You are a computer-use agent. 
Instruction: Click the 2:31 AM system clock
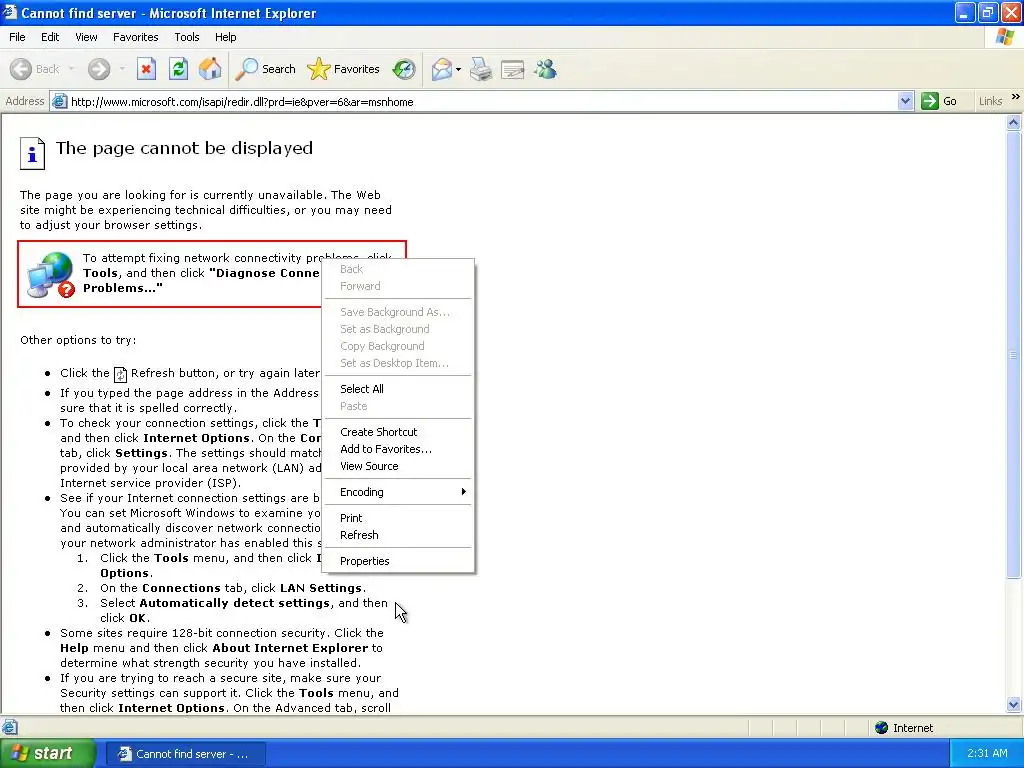click(x=987, y=753)
